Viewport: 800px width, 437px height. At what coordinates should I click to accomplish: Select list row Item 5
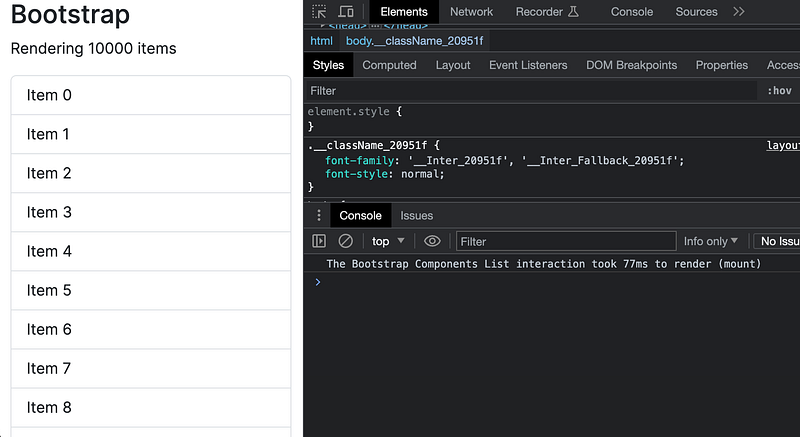[x=151, y=290]
